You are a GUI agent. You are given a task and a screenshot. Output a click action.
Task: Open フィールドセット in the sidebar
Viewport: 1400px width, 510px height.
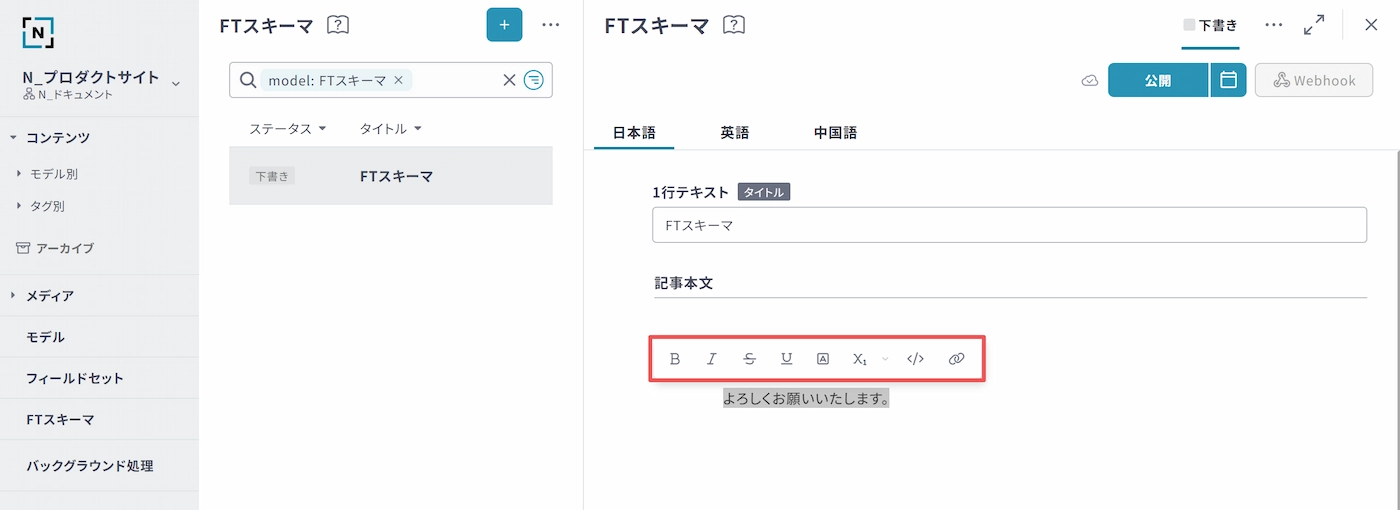pos(75,379)
